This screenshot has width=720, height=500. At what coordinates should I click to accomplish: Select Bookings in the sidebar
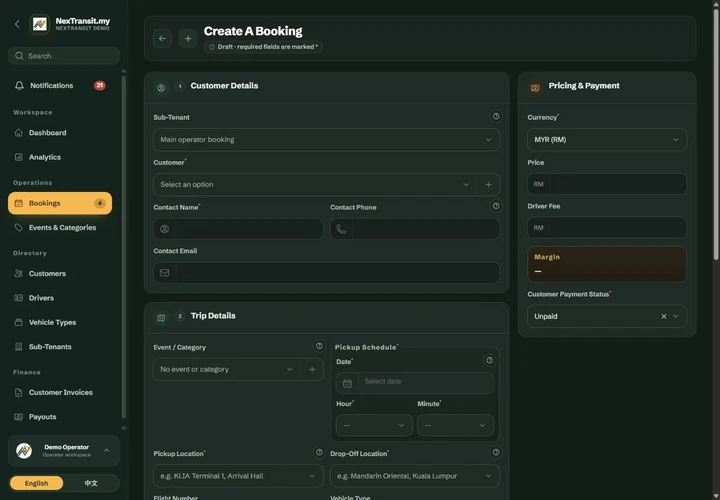tap(60, 203)
